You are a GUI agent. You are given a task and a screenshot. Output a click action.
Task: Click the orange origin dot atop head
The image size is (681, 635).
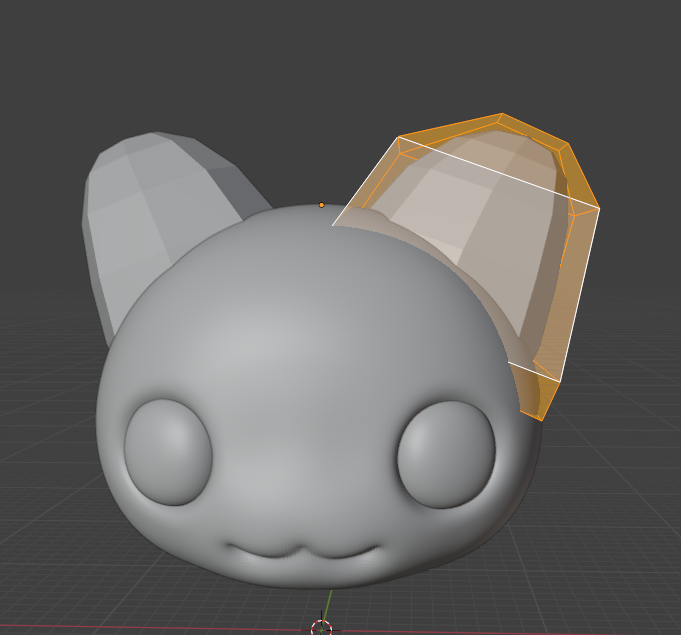click(x=321, y=205)
